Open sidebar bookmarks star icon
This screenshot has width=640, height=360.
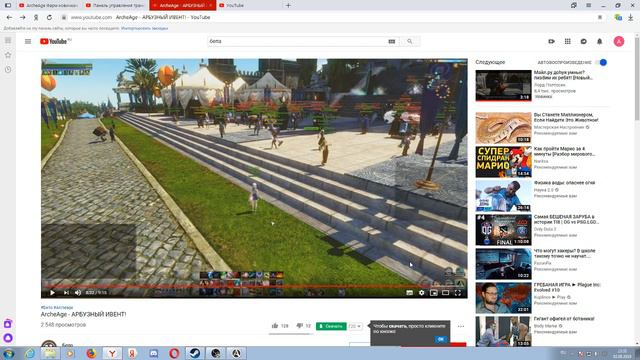(8, 55)
